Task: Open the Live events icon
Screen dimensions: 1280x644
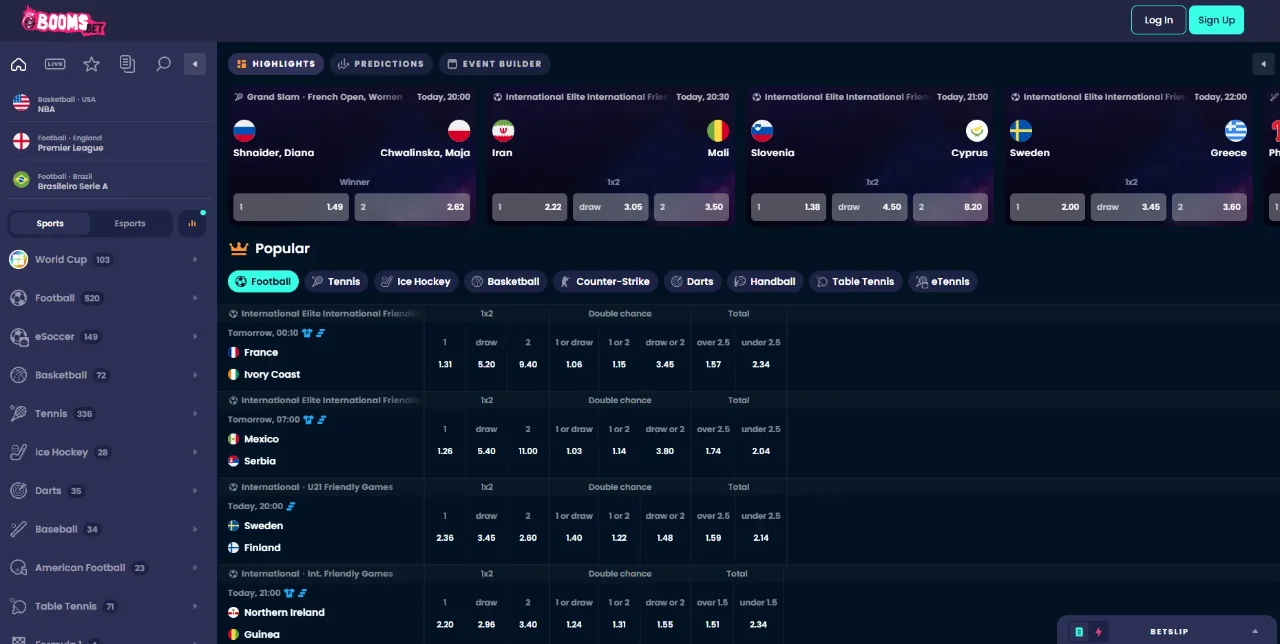Action: (x=55, y=64)
